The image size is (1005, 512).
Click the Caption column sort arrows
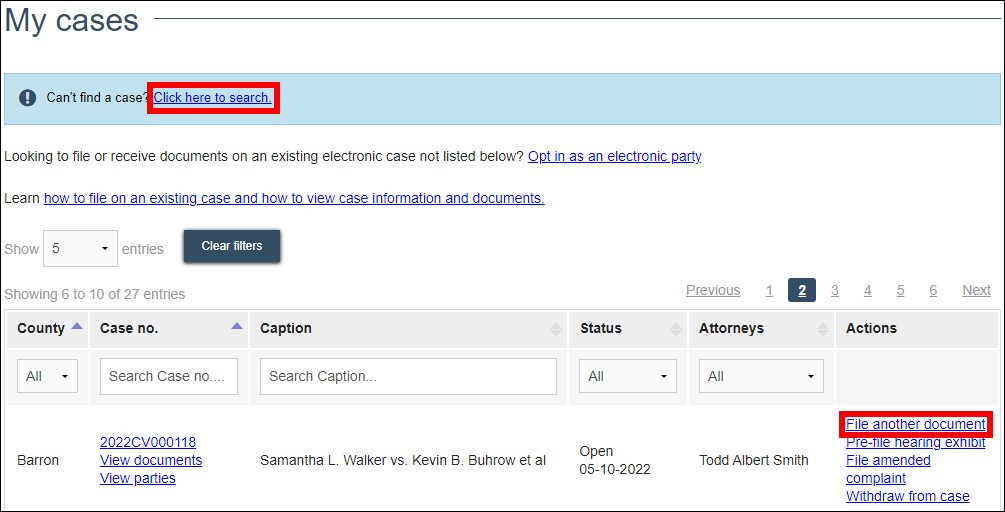point(555,329)
